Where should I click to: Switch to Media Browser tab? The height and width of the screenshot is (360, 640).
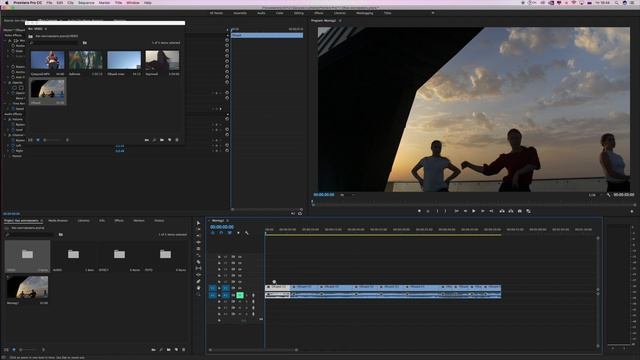pos(58,220)
